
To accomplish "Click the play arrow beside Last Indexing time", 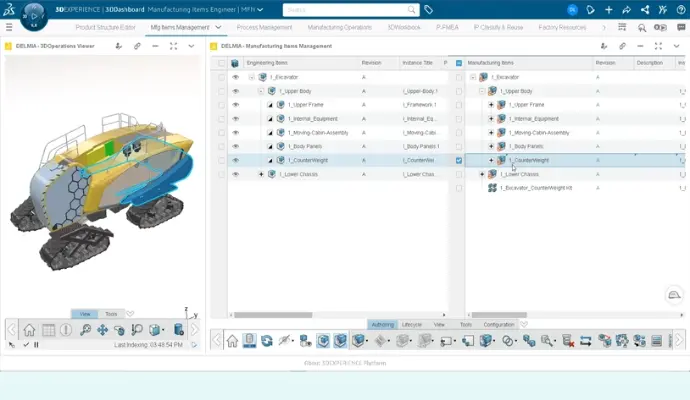I will click(194, 345).
